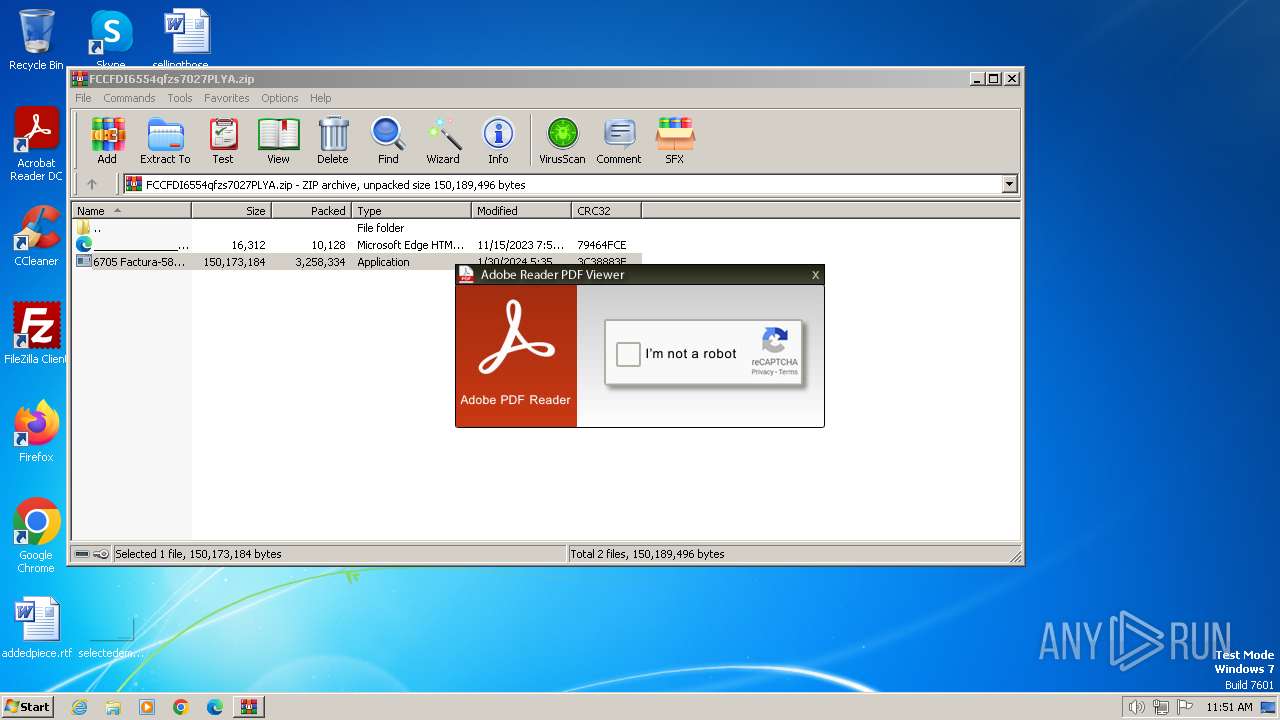Expand the archive path dropdown
Viewport: 1280px width, 720px height.
tap(1009, 184)
